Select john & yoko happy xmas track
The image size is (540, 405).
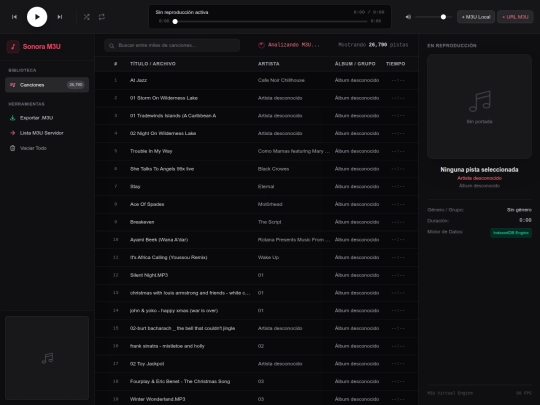pos(257,311)
